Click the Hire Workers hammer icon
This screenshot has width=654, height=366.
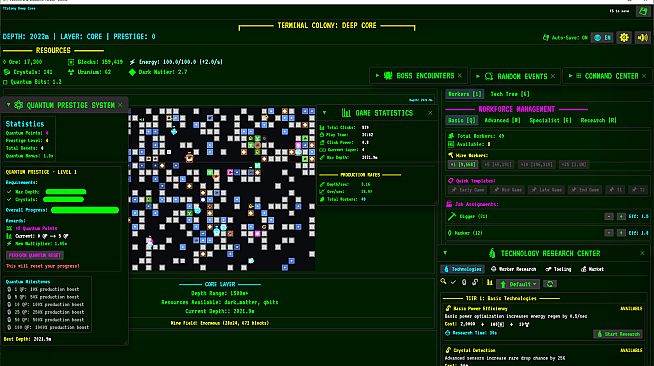[x=450, y=155]
